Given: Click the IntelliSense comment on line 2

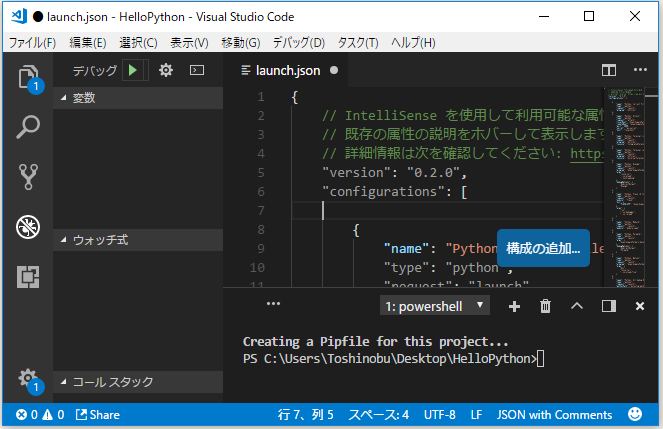Looking at the screenshot, I should [463, 115].
